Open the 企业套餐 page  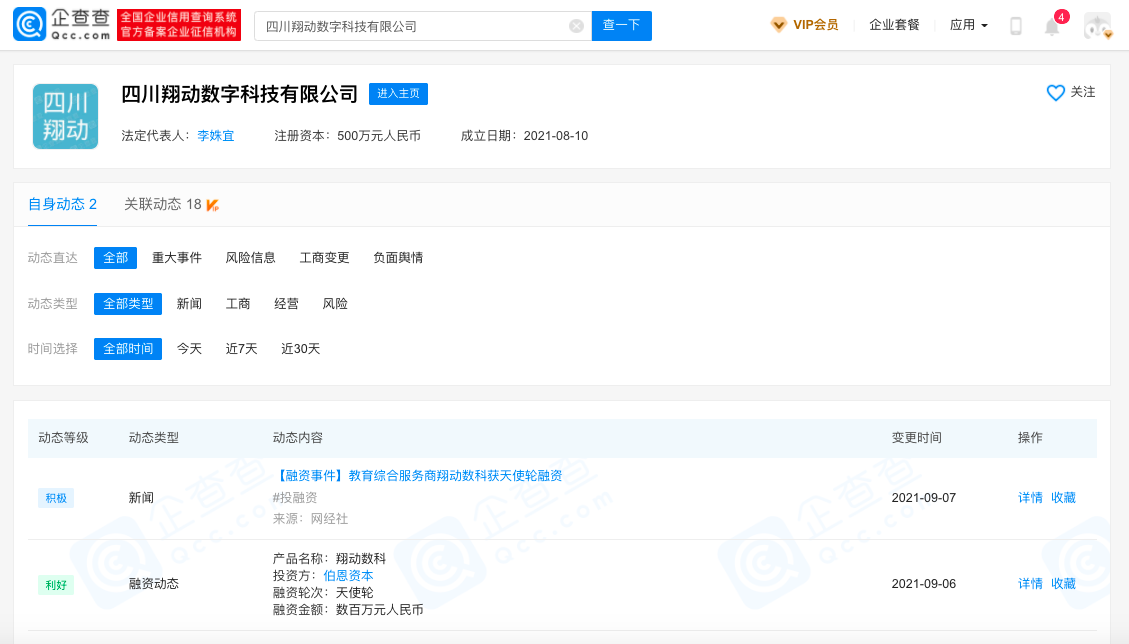click(894, 25)
